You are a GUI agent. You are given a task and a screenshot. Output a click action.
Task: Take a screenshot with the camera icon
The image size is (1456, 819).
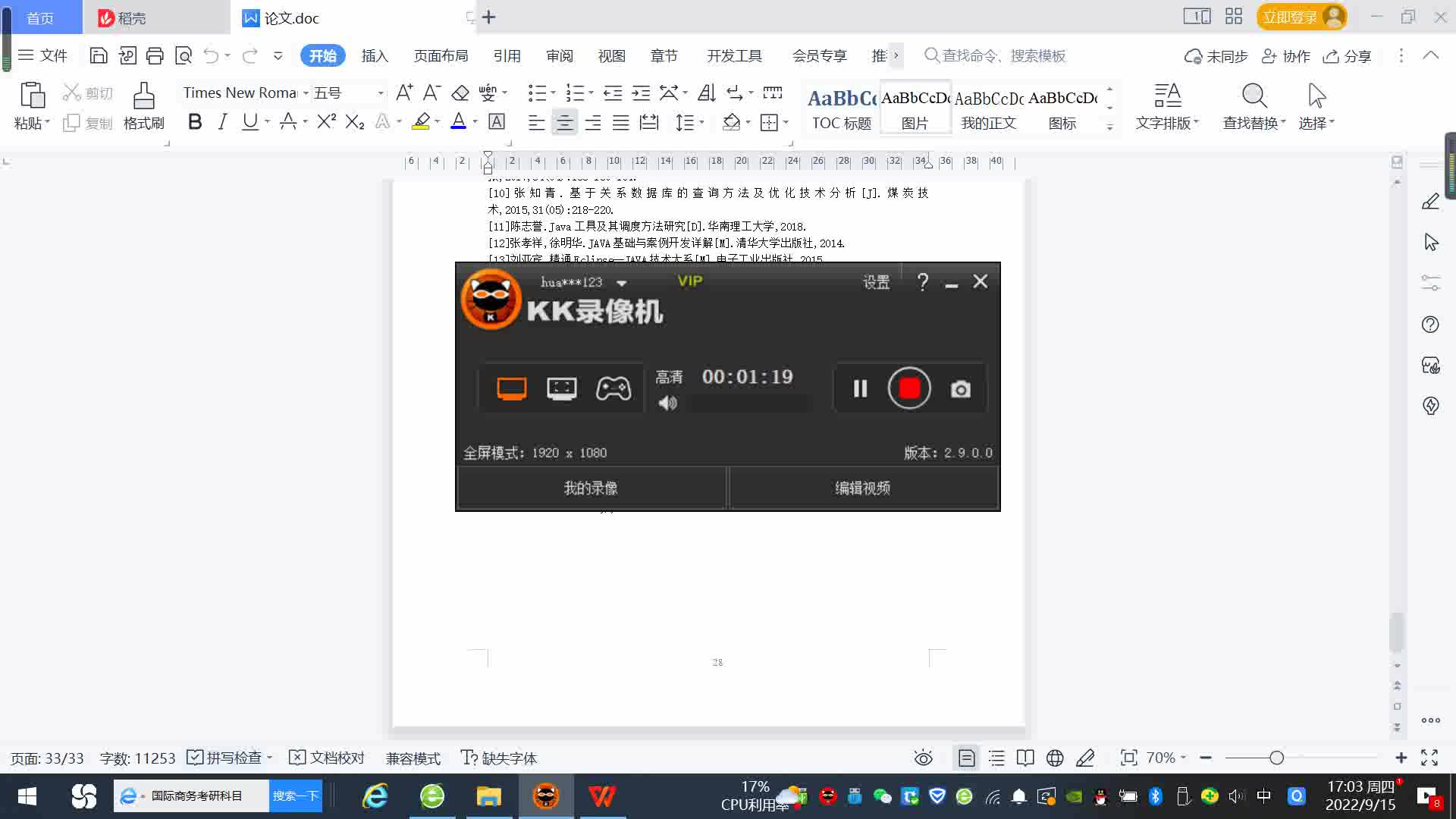point(960,389)
